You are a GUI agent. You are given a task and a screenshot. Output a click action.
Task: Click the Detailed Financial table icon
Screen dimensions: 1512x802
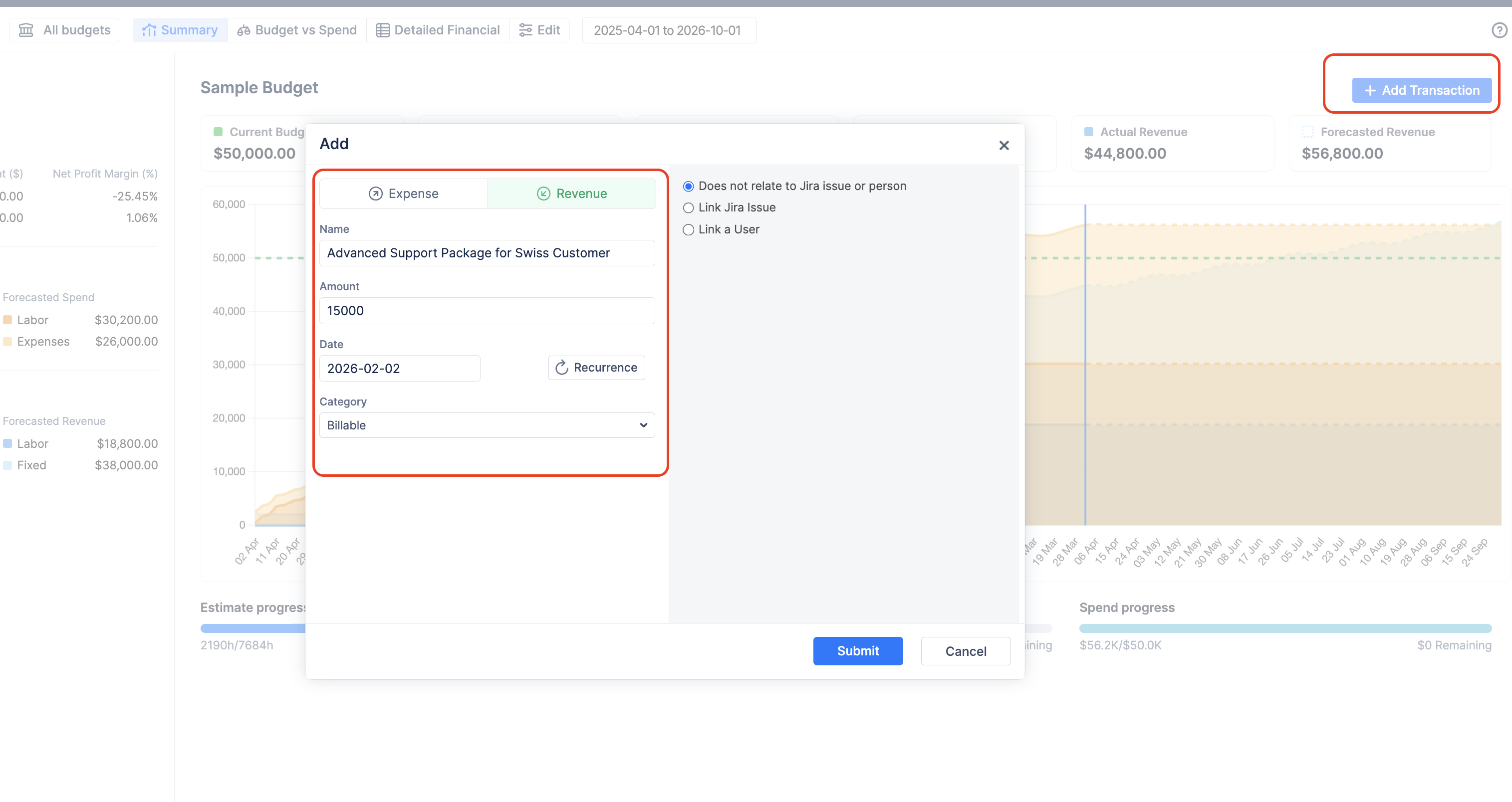pyautogui.click(x=383, y=30)
